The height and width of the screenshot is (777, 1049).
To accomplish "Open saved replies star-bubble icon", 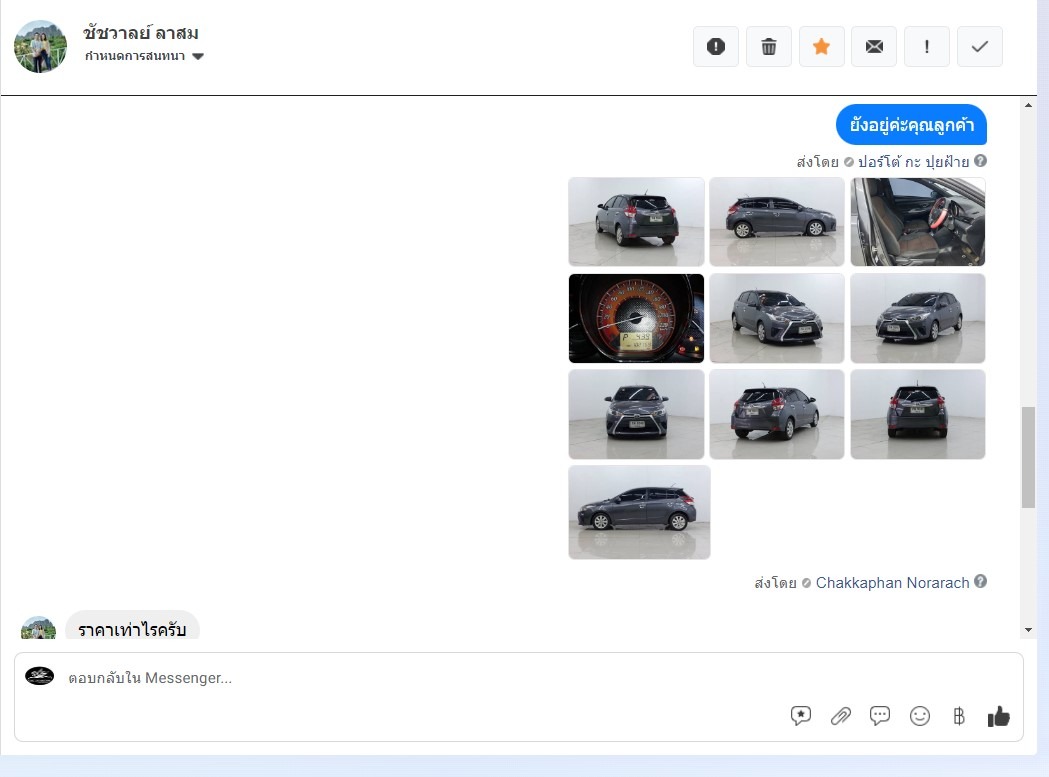I will click(801, 716).
